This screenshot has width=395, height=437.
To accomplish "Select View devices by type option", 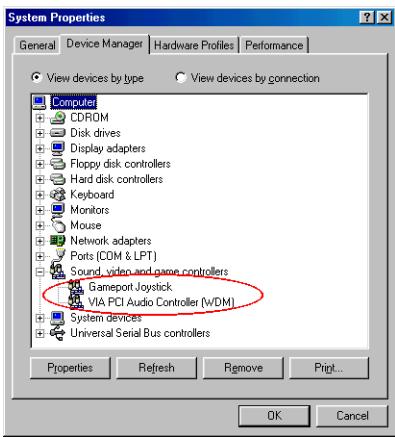I will [x=87, y=78].
